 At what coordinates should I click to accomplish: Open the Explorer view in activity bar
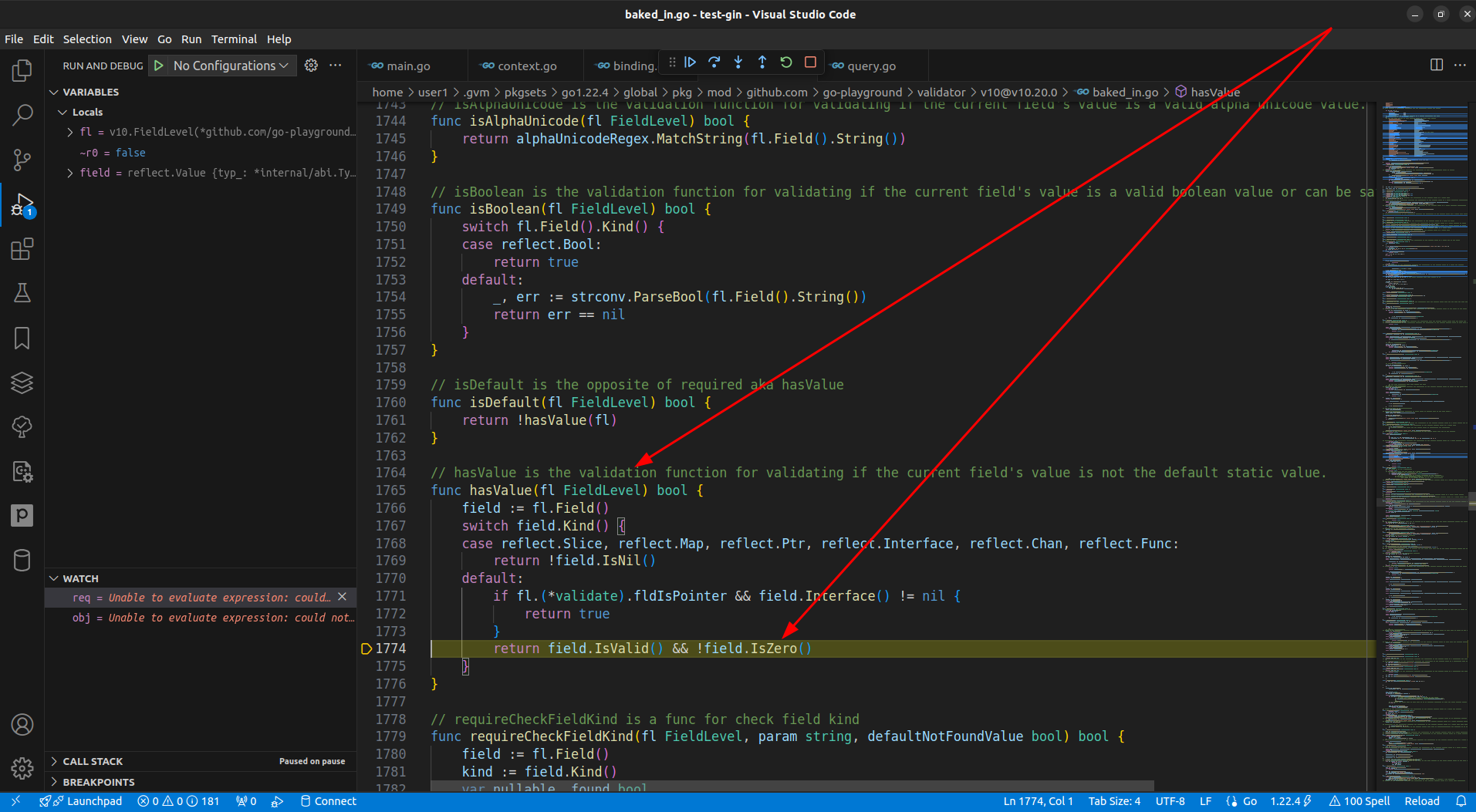pos(22,71)
